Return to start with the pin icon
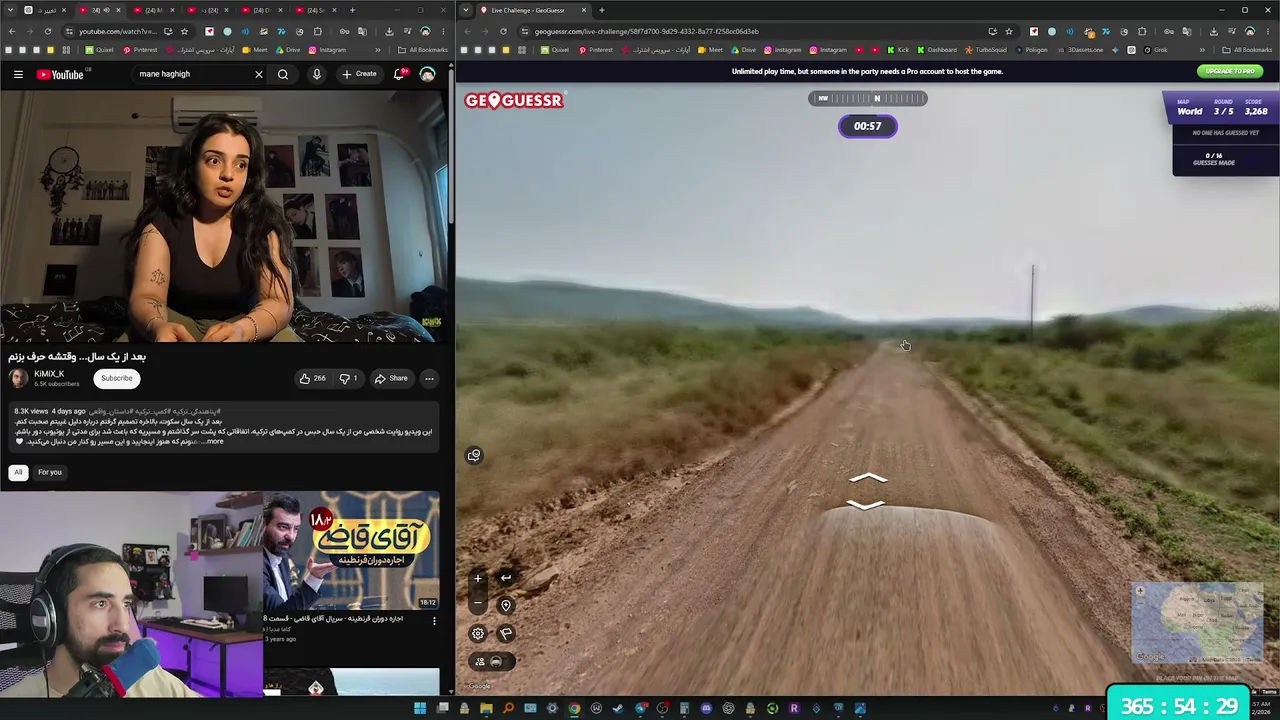1280x720 pixels. point(506,605)
